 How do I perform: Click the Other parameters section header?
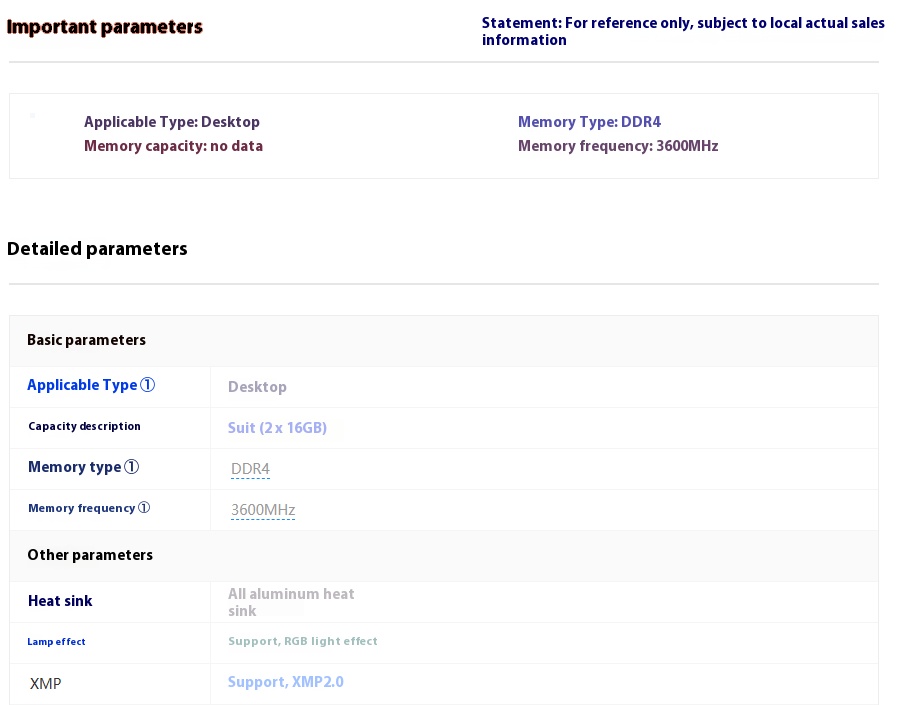(x=90, y=555)
